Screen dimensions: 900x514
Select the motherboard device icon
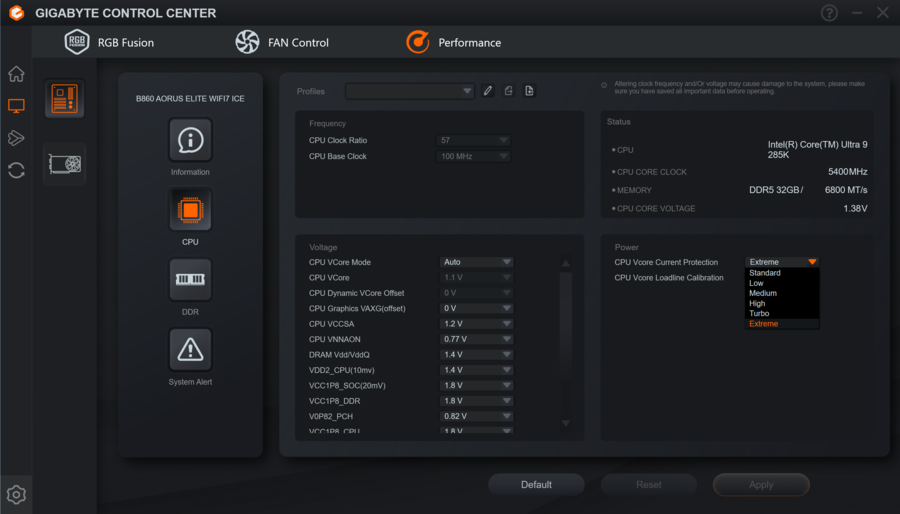click(x=64, y=99)
